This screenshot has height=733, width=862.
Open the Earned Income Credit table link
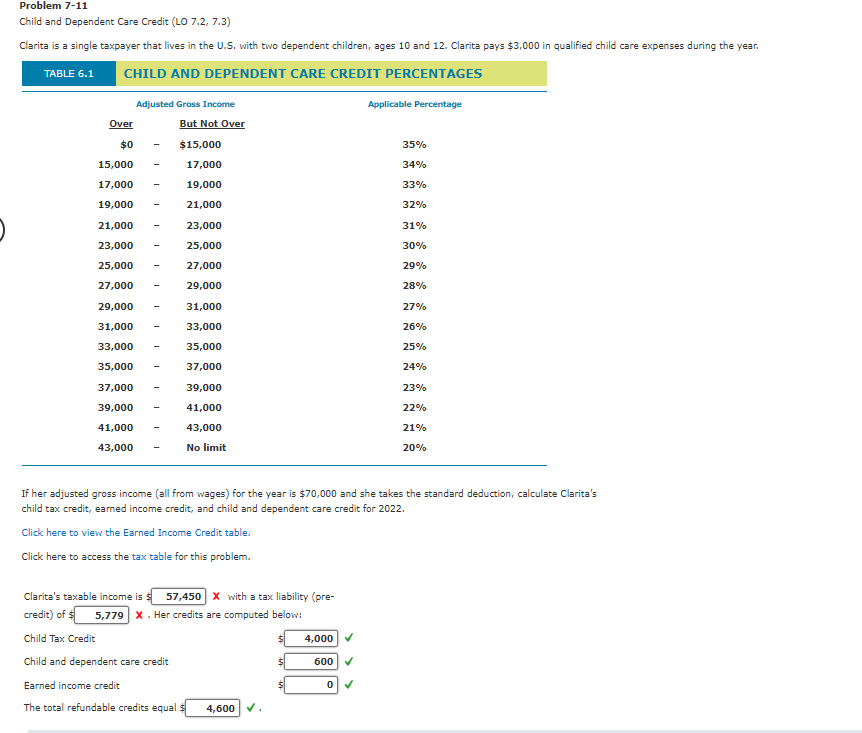click(x=136, y=532)
